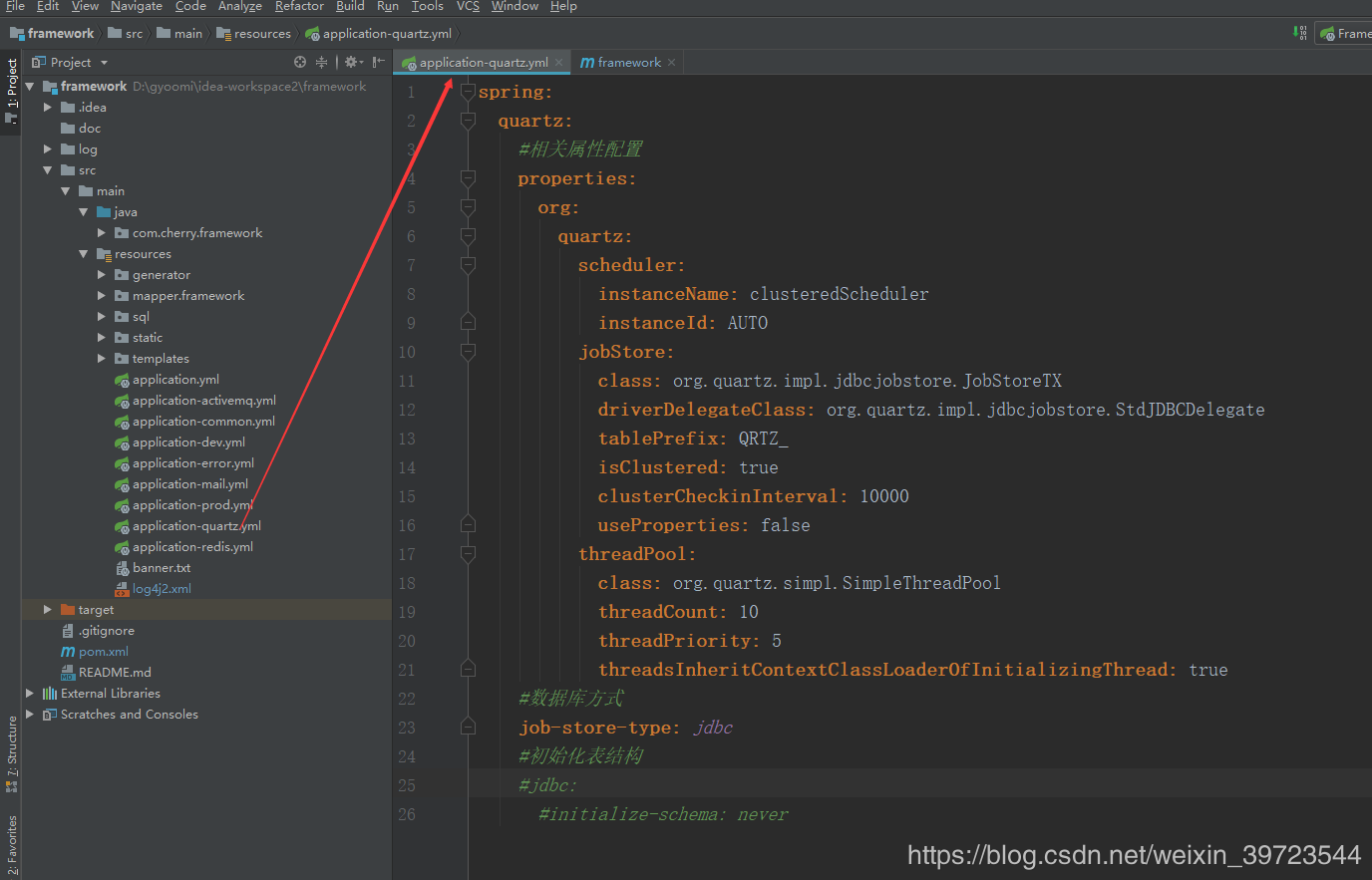Open the File menu
The height and width of the screenshot is (880, 1372).
[15, 6]
